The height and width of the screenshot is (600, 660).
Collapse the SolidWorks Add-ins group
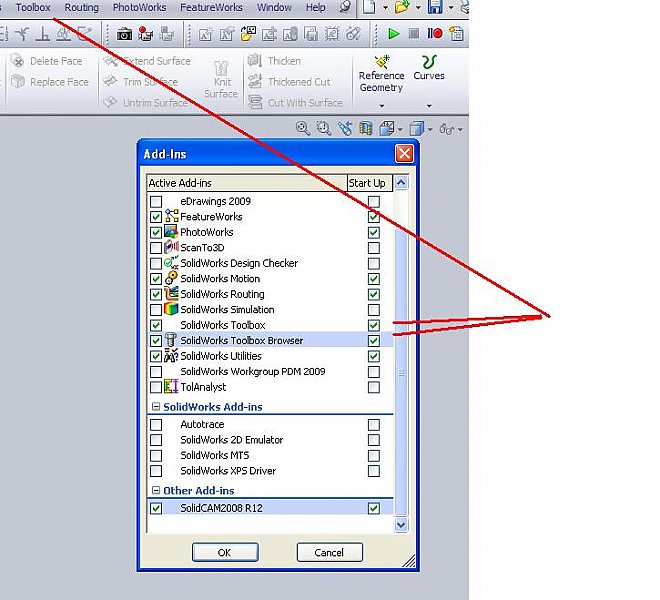click(156, 407)
